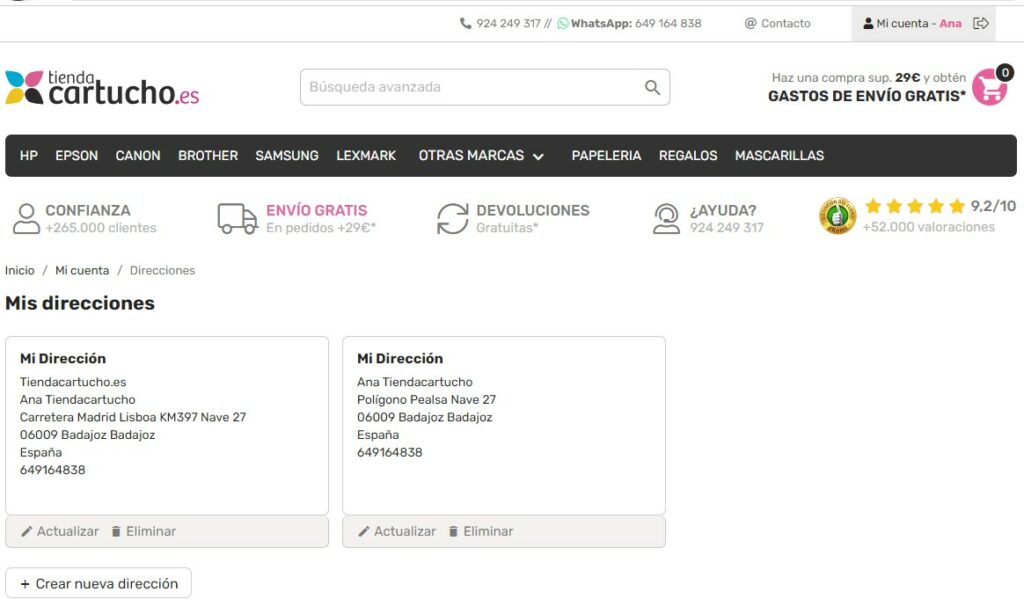Click the +52.000 valoraciones text
The image size is (1024, 614).
tap(928, 227)
